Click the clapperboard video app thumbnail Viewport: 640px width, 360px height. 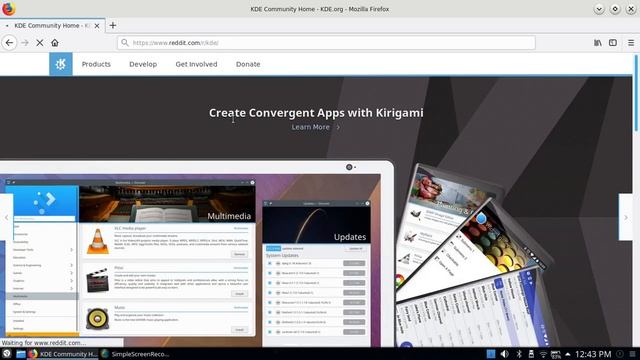pyautogui.click(x=98, y=280)
